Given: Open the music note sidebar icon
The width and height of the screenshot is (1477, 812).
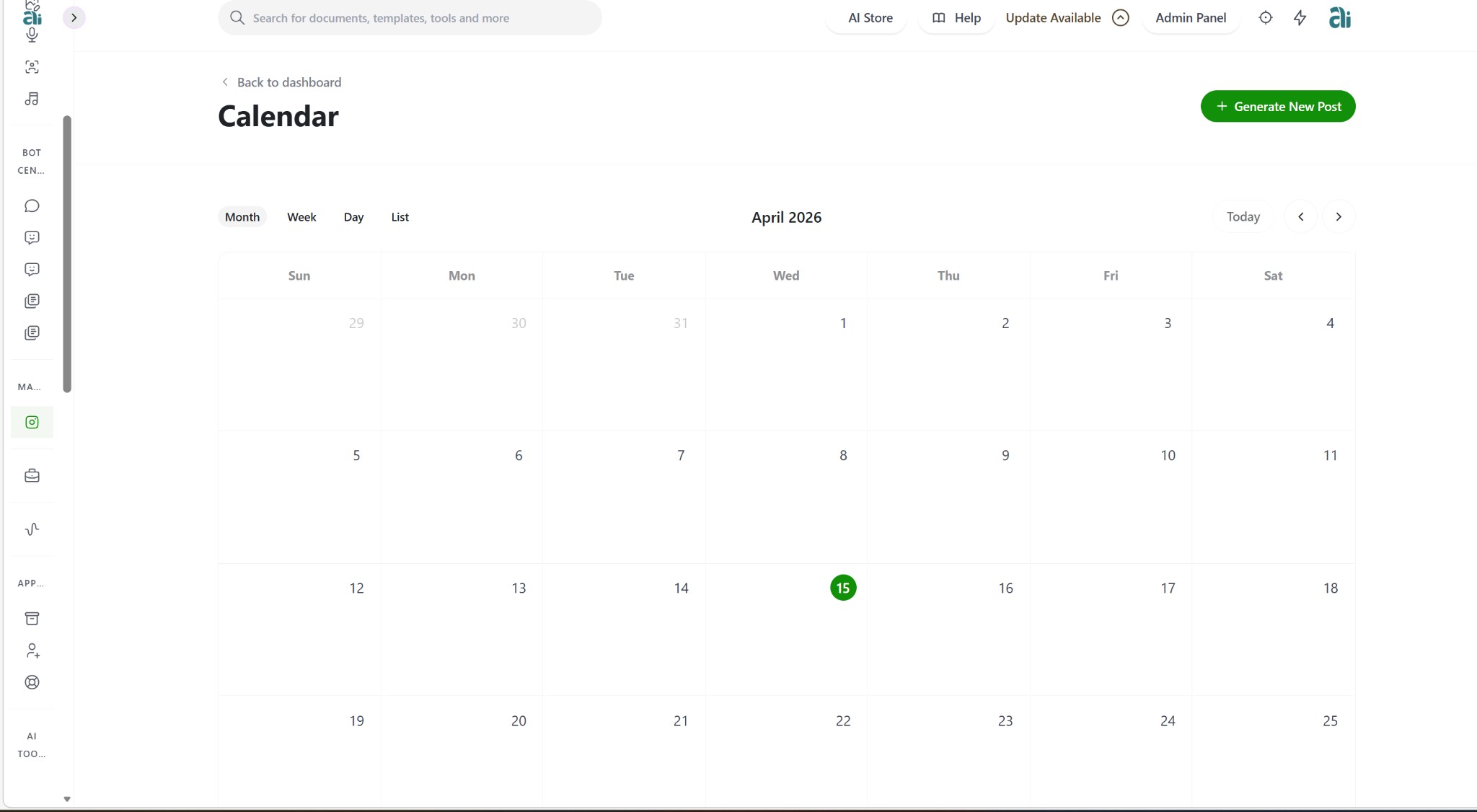Looking at the screenshot, I should pos(32,99).
